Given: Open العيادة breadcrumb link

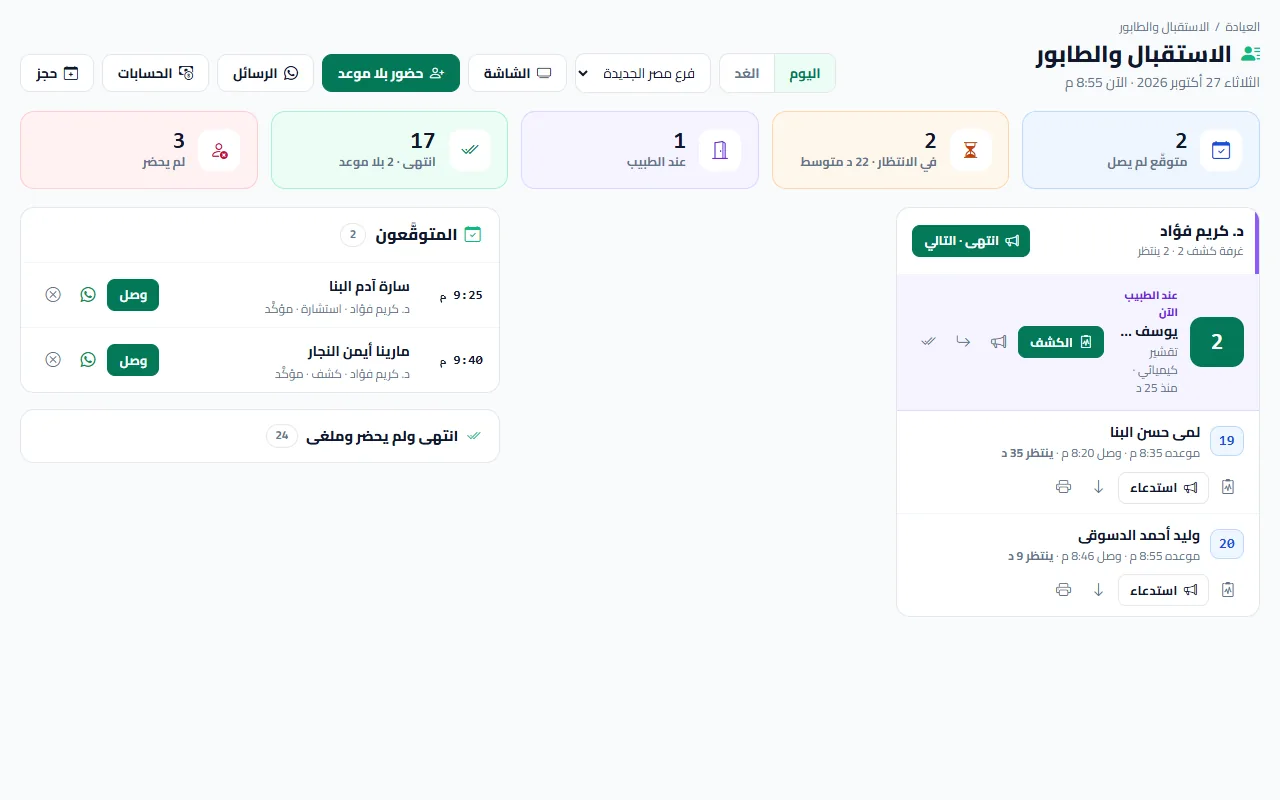Looking at the screenshot, I should [1242, 27].
